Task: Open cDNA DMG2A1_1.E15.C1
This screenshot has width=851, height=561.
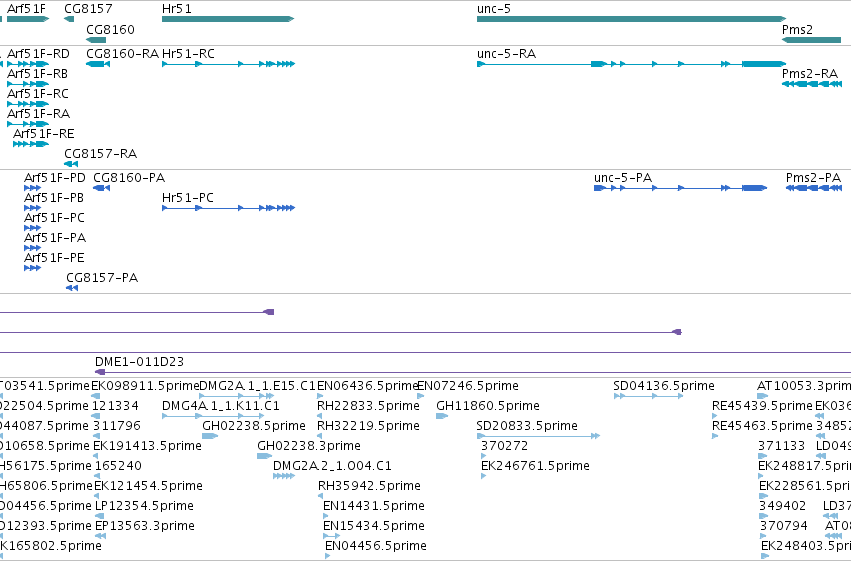Action: point(257,386)
